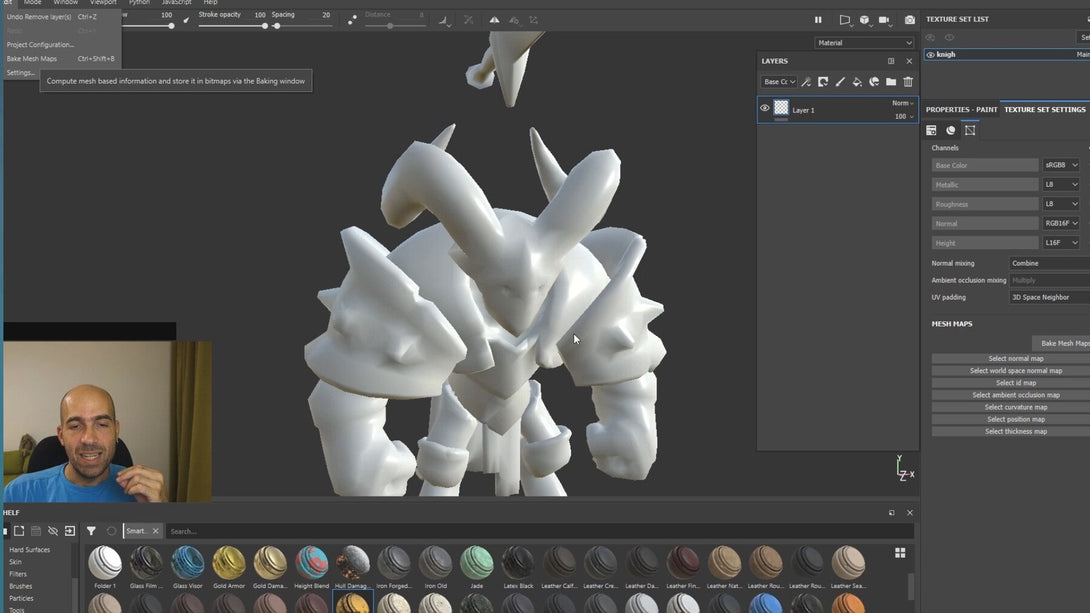Choose Bake Mesh Maps from Edit menu

point(61,58)
